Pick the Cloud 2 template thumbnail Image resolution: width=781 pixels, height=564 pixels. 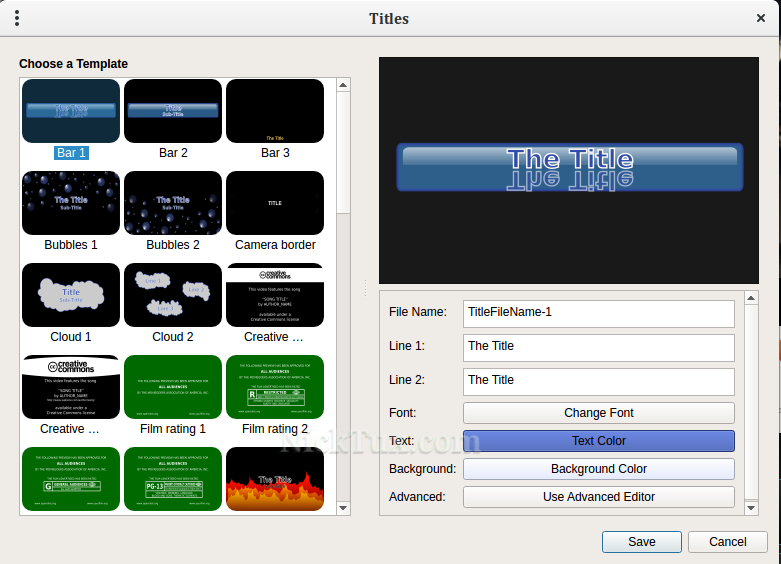173,295
